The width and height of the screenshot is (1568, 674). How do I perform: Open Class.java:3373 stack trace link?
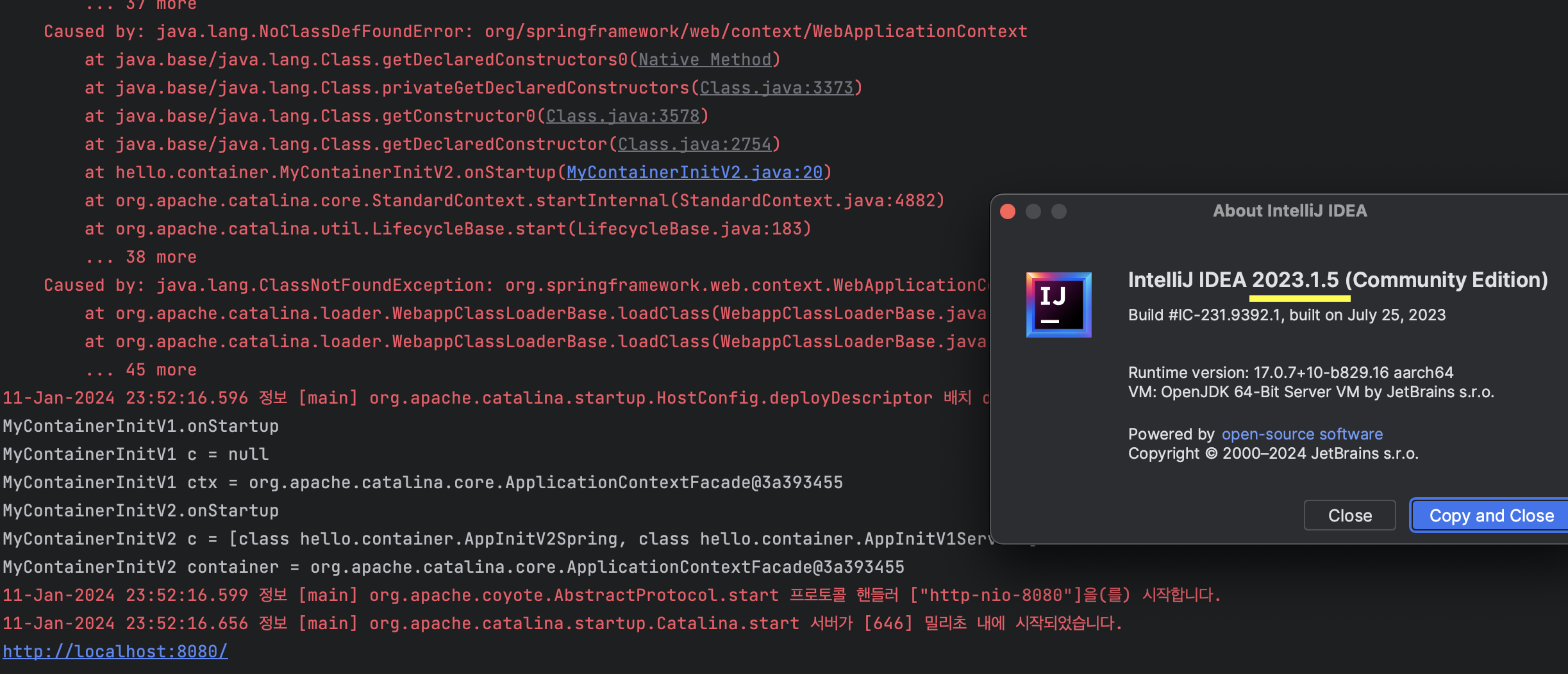776,88
